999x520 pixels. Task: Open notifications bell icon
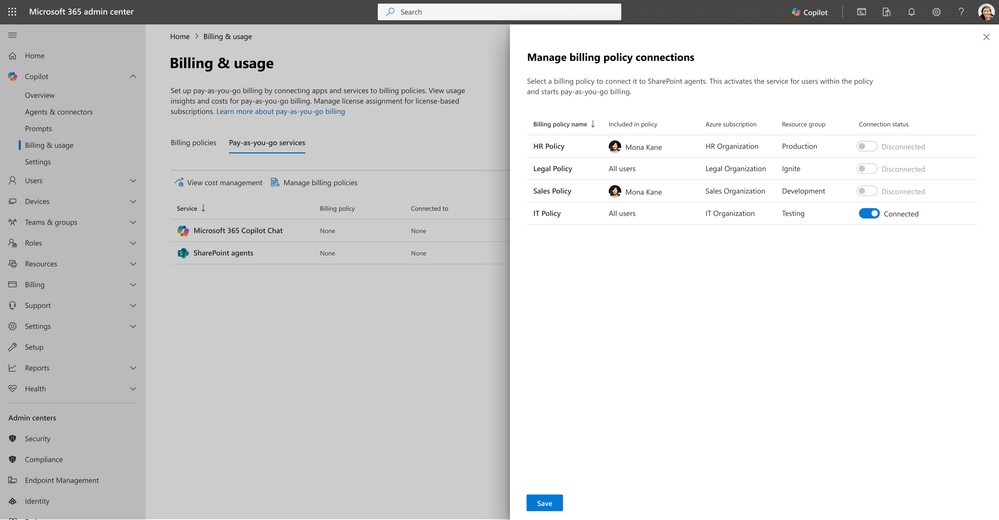[911, 12]
